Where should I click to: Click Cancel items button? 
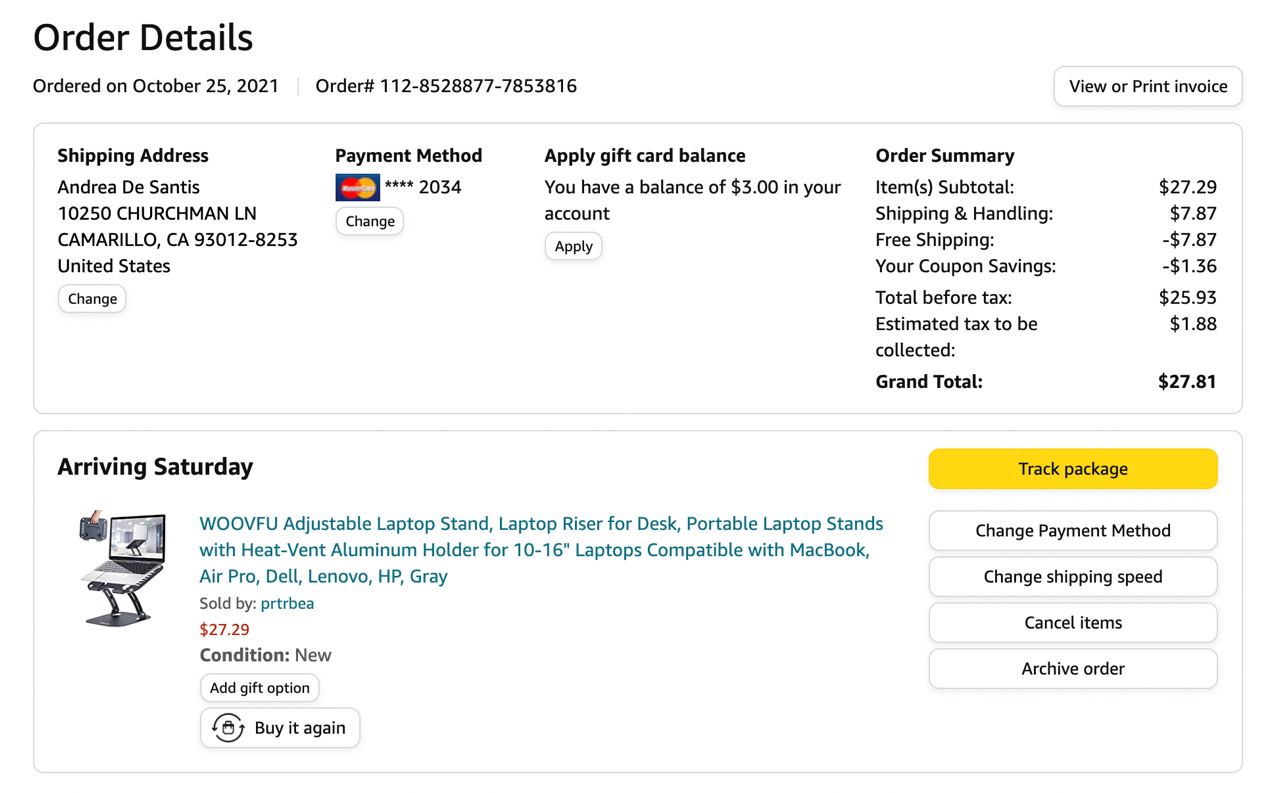[x=1072, y=623]
